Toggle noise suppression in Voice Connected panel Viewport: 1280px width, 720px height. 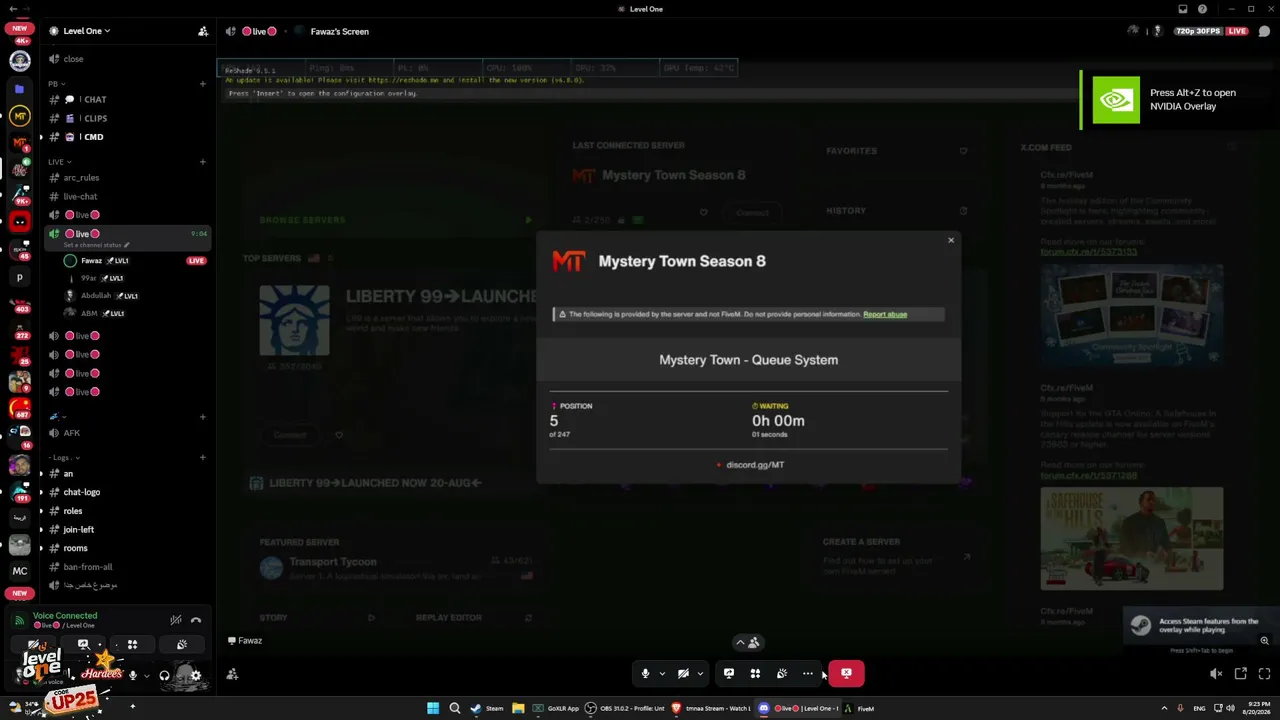pos(176,620)
